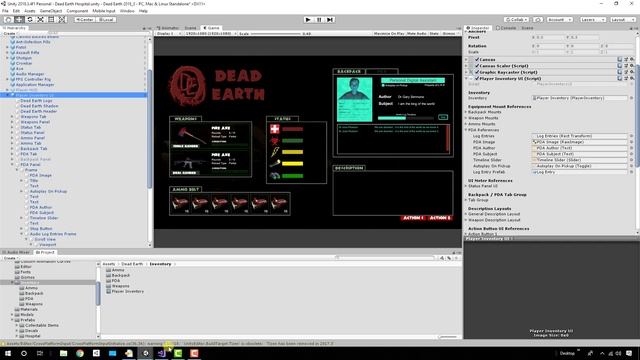This screenshot has height=360, width=640.
Task: Switch to the Audio Mixer tab
Action: click(x=17, y=253)
